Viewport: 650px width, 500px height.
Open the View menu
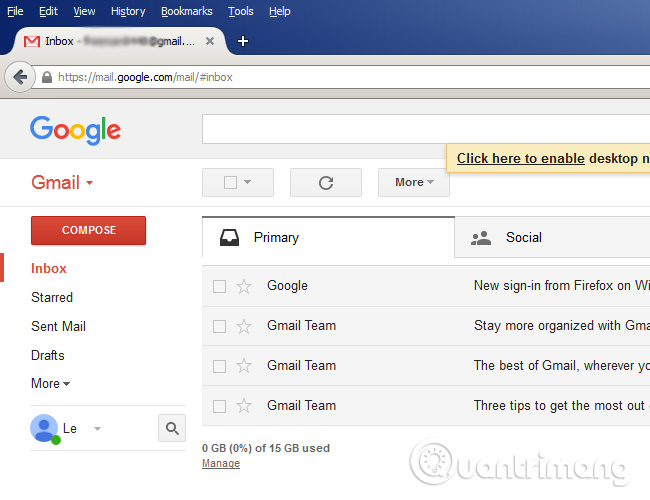point(84,11)
